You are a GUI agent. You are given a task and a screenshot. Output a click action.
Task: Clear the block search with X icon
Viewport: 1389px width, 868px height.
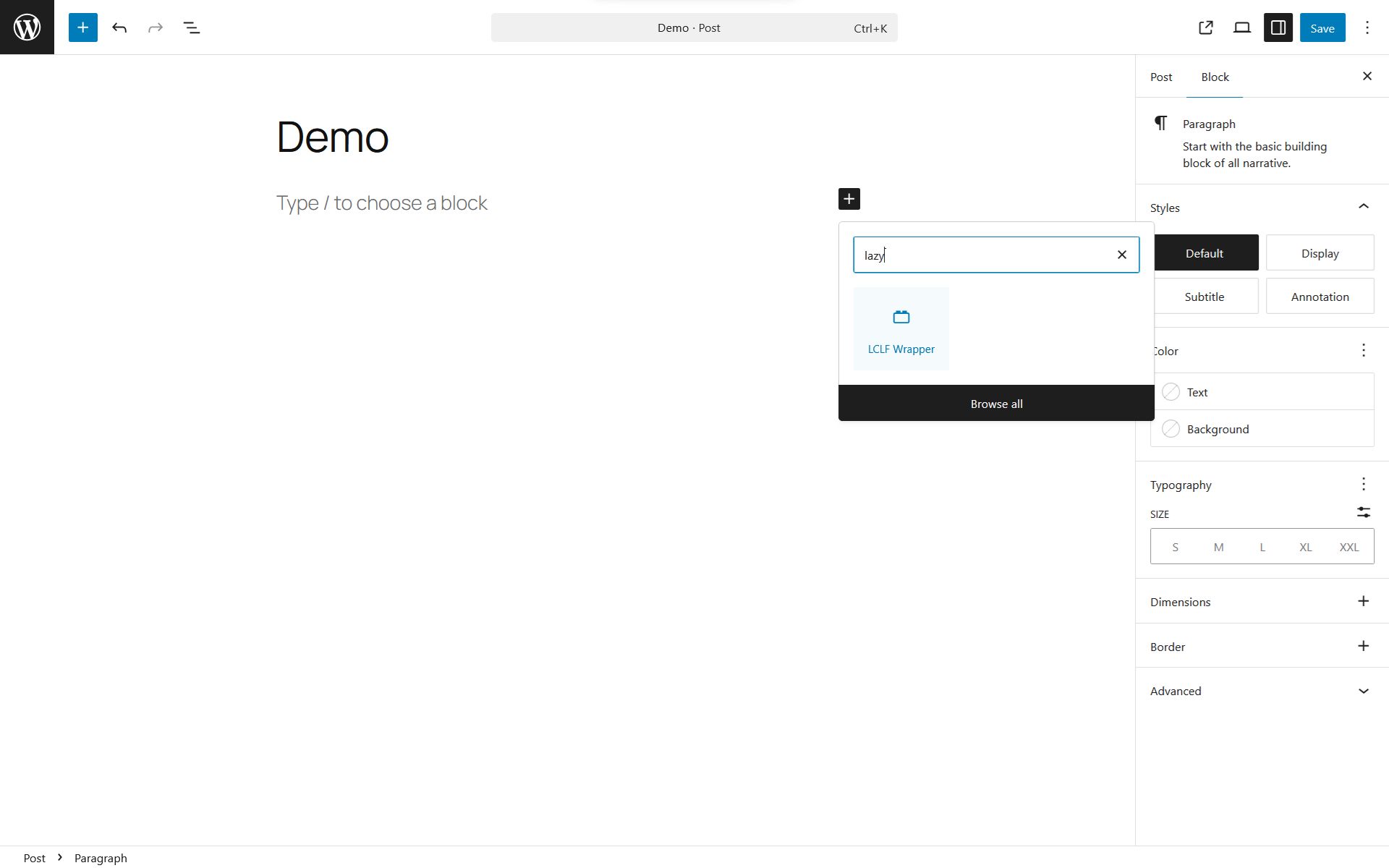1121,255
